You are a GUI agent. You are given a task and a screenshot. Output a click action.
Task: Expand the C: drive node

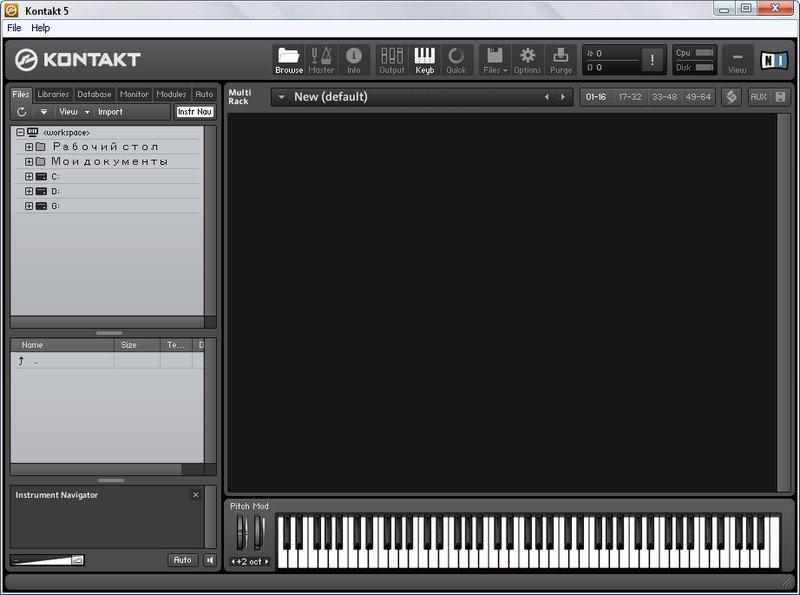[x=29, y=176]
